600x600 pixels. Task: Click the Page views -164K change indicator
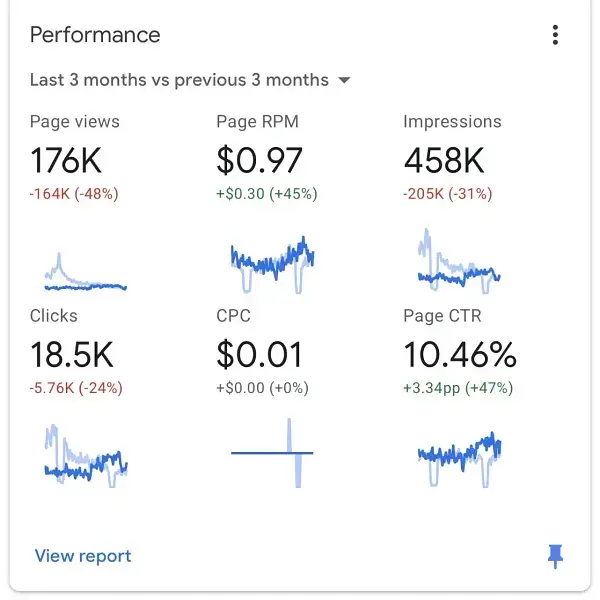[74, 194]
